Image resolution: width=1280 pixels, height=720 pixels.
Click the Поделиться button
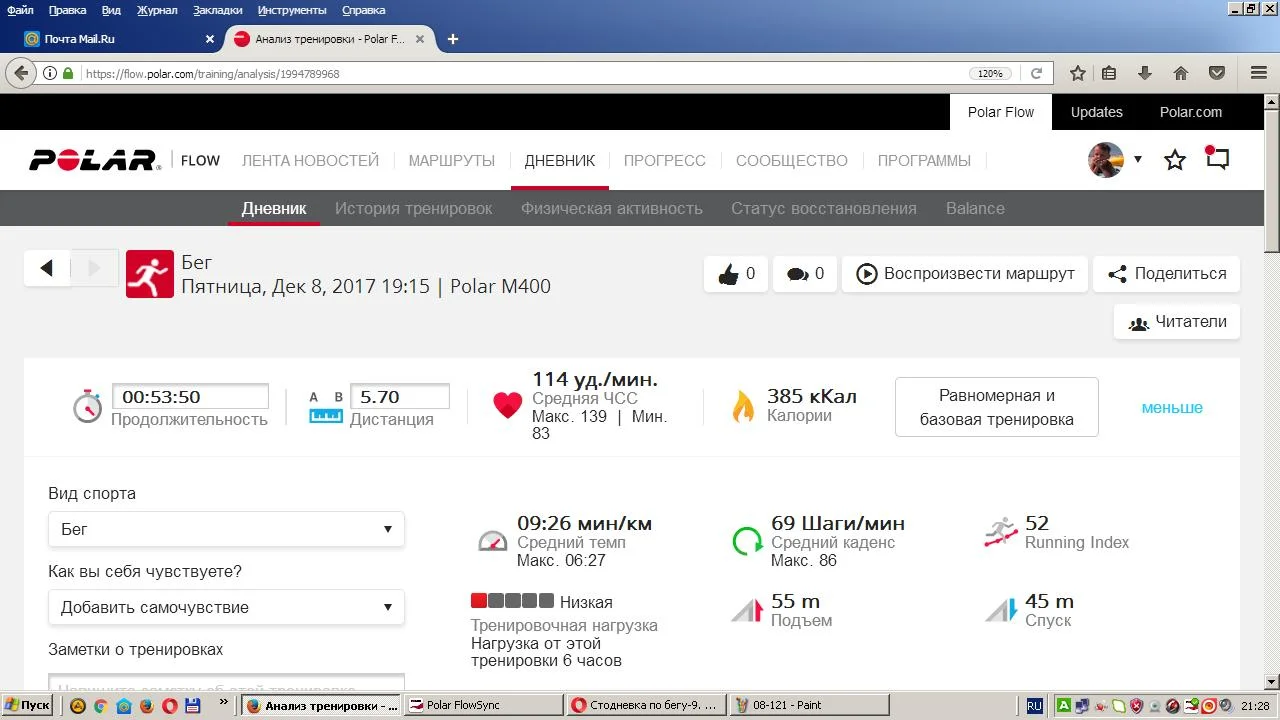pyautogui.click(x=1166, y=274)
